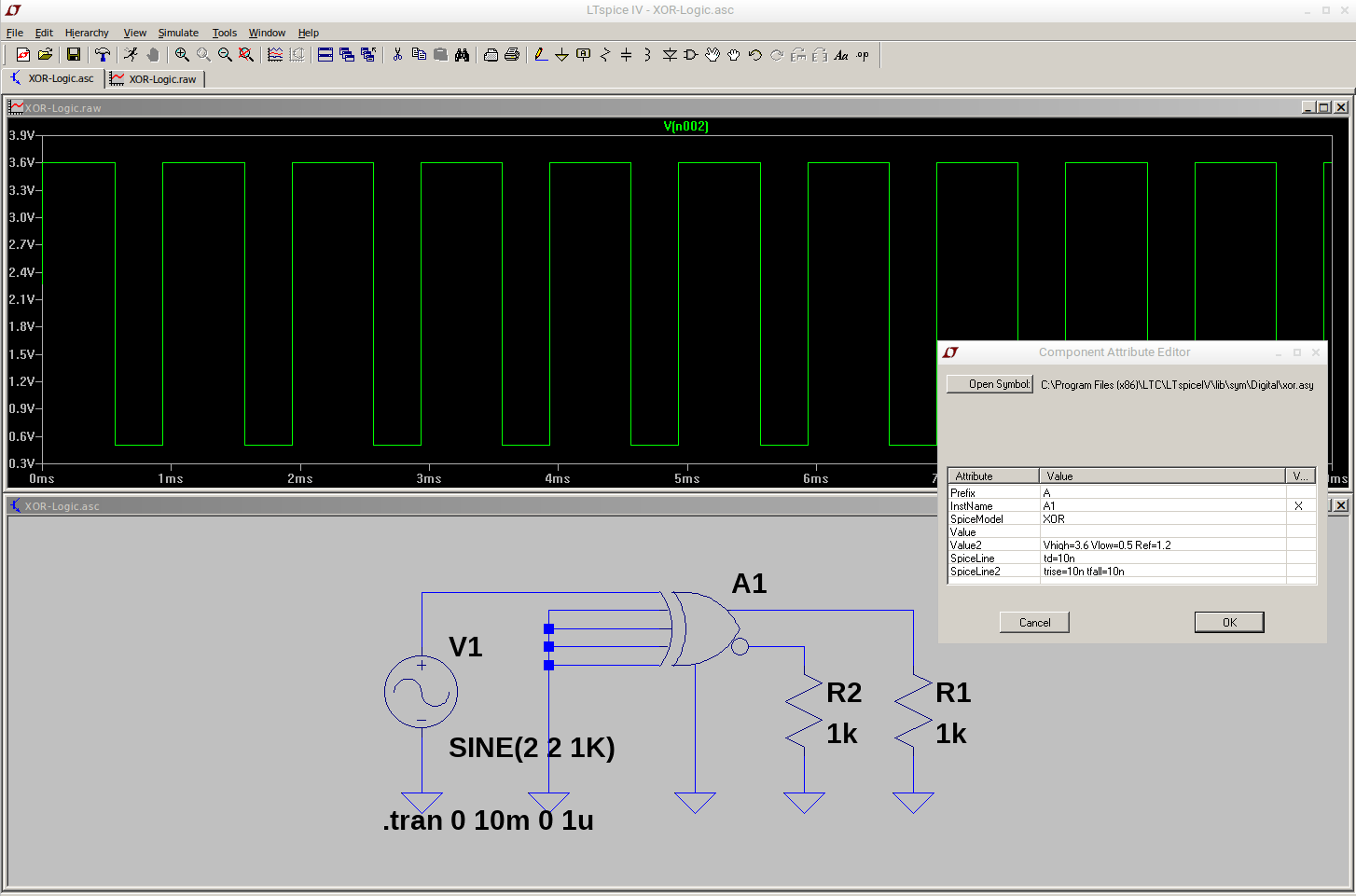Open the Simulate menu
1356x896 pixels.
pyautogui.click(x=178, y=33)
